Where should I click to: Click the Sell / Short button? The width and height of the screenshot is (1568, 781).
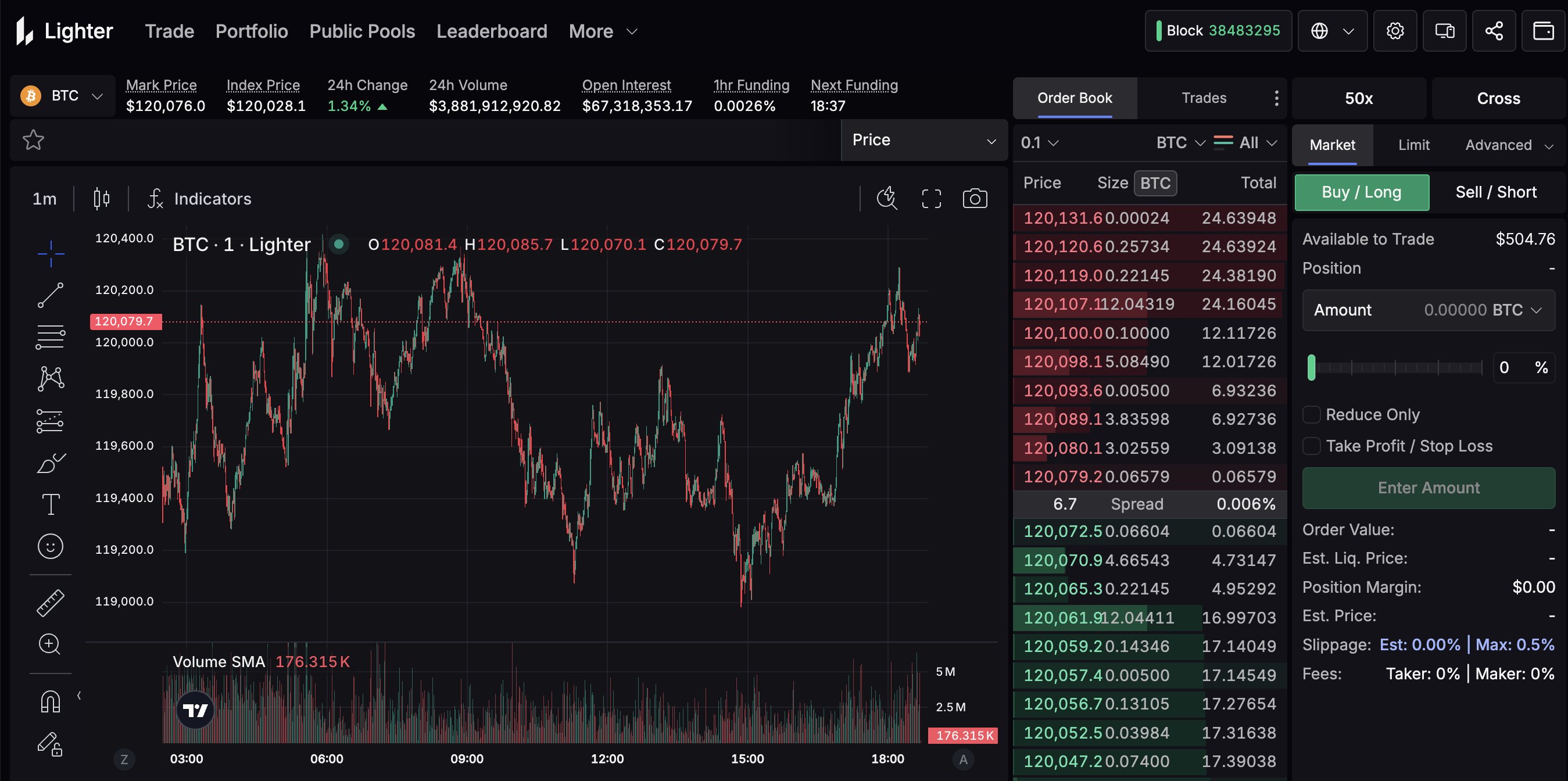coord(1495,192)
